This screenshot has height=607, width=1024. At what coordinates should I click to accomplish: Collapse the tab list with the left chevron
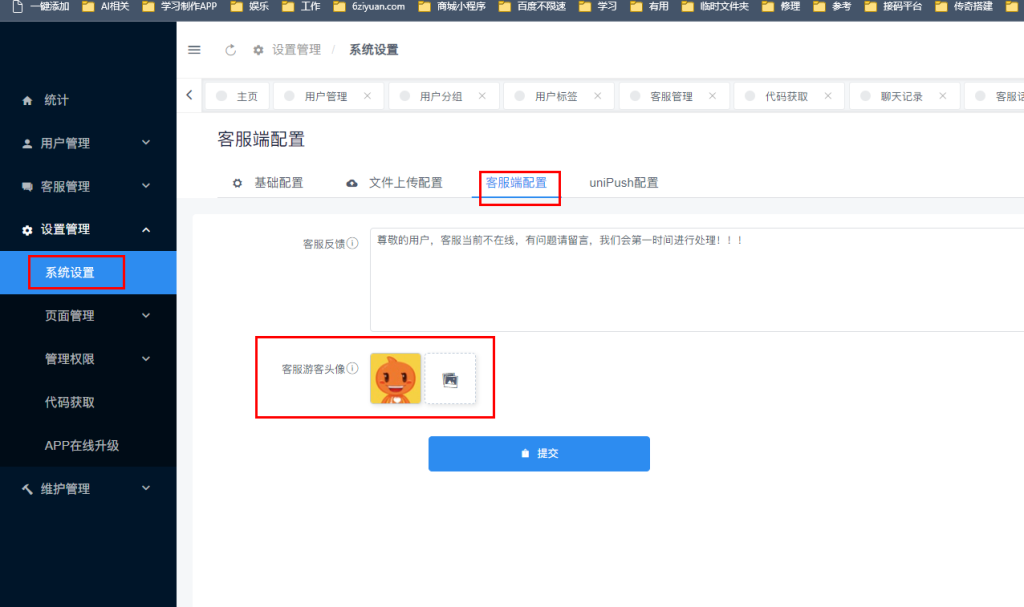(x=189, y=94)
